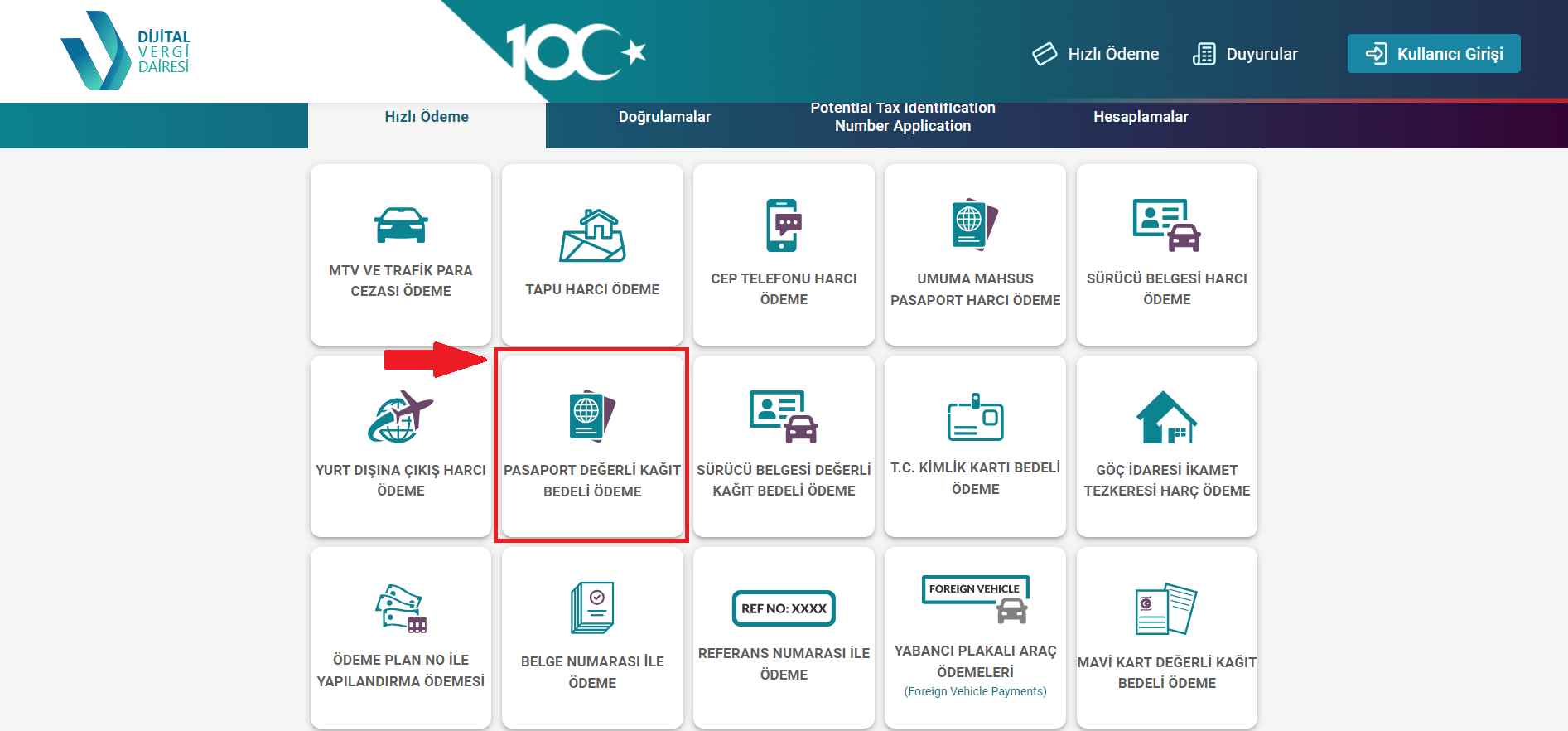1568x731 pixels.
Task: Open Tapu Harcı Ödeme label
Action: click(592, 289)
